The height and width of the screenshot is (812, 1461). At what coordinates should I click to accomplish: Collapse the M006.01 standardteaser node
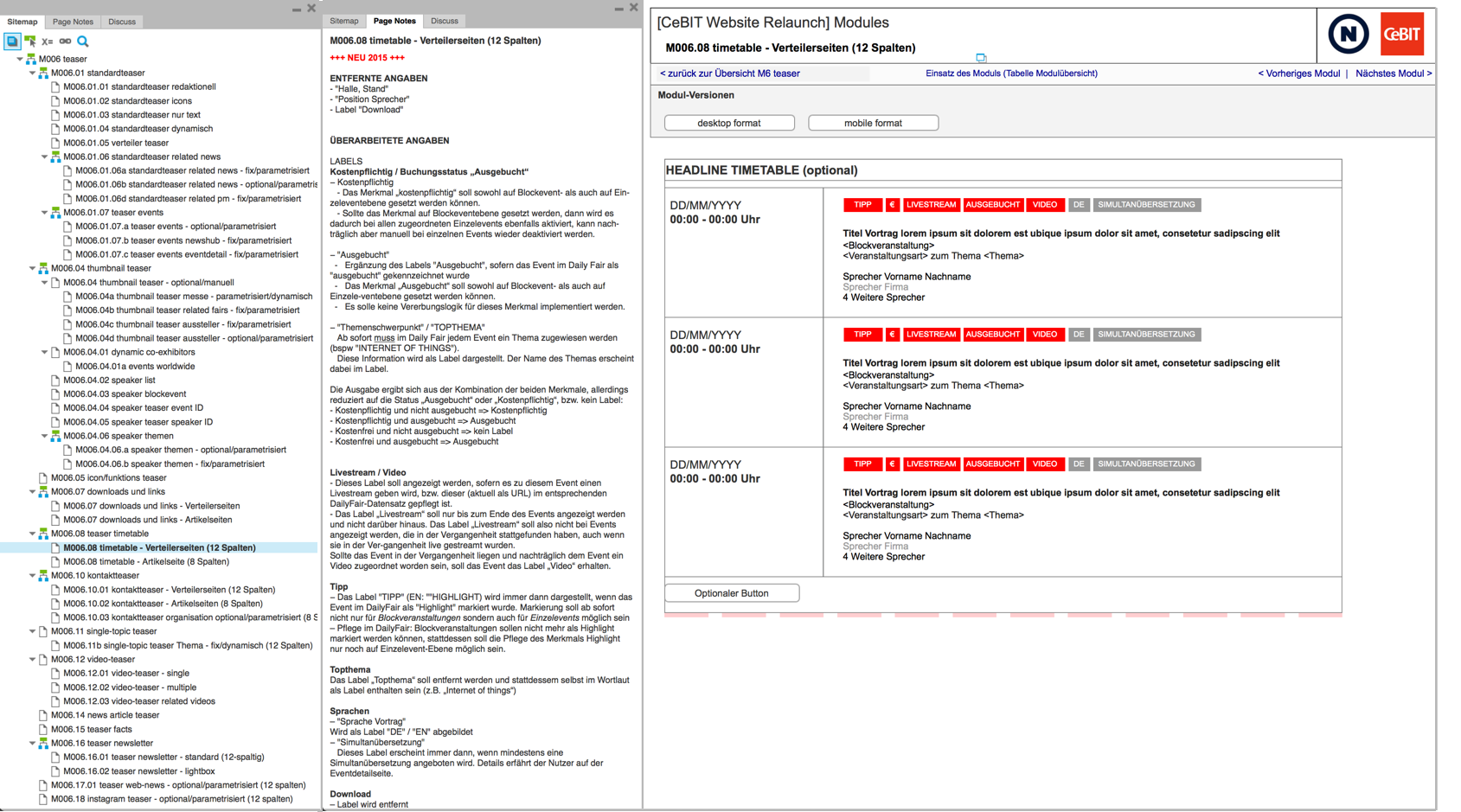coord(32,73)
